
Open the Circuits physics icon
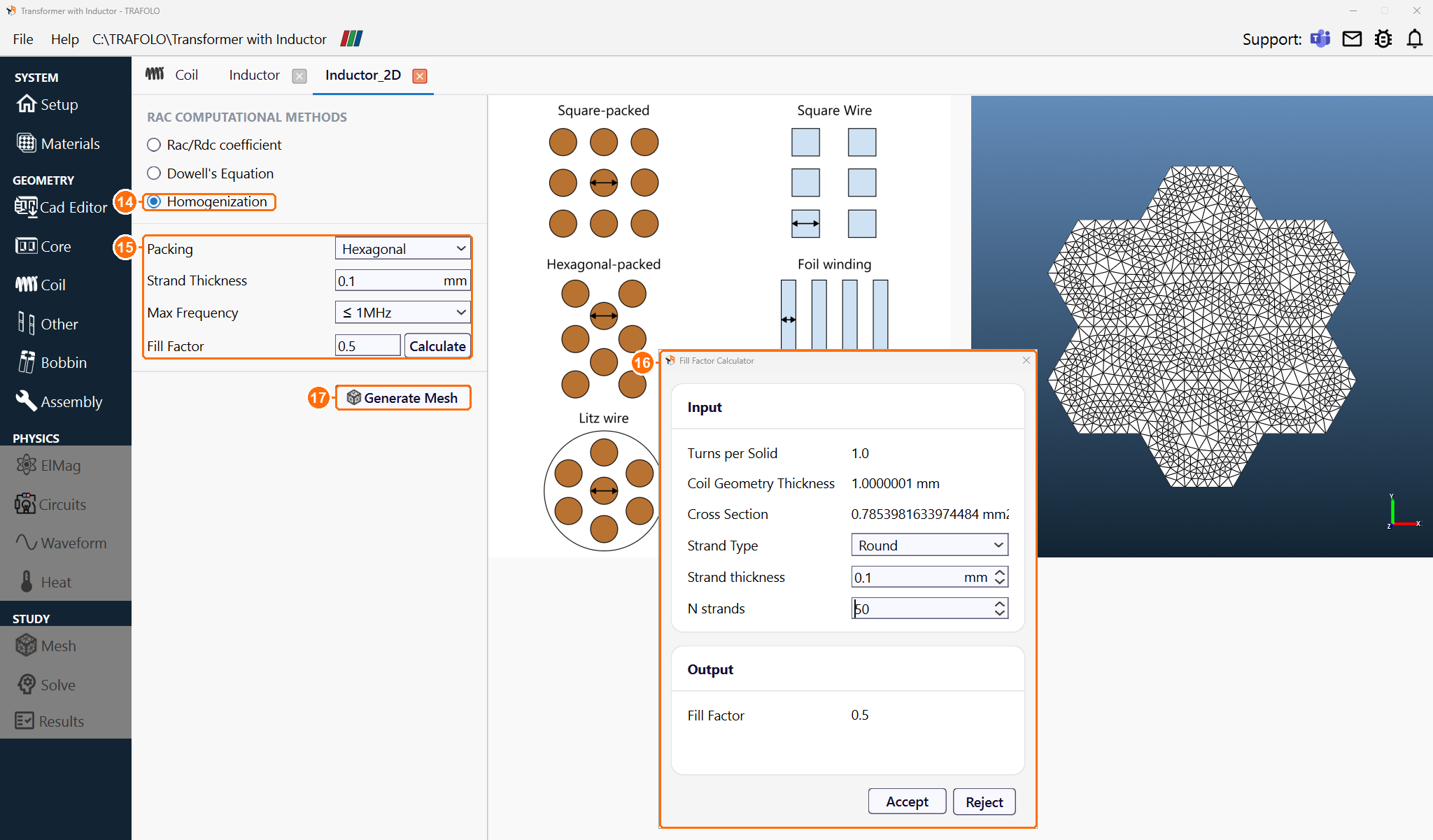click(x=26, y=504)
